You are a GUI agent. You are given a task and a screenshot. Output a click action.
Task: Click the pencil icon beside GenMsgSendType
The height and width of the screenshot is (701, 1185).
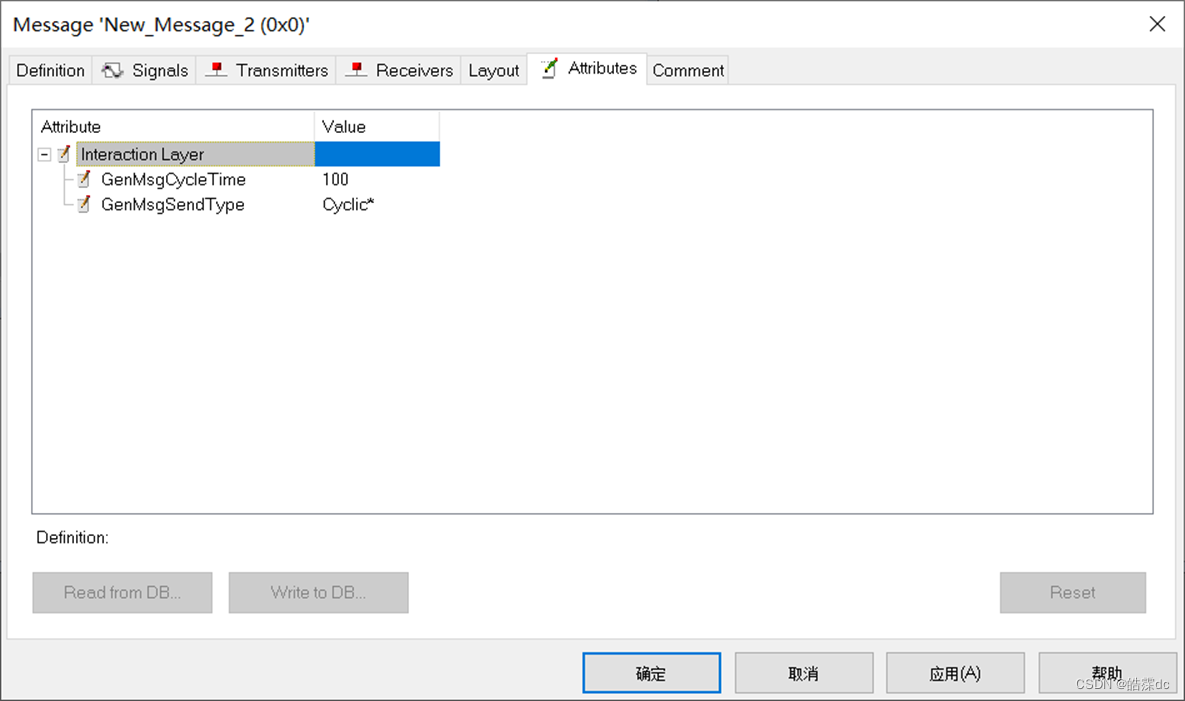coord(84,204)
